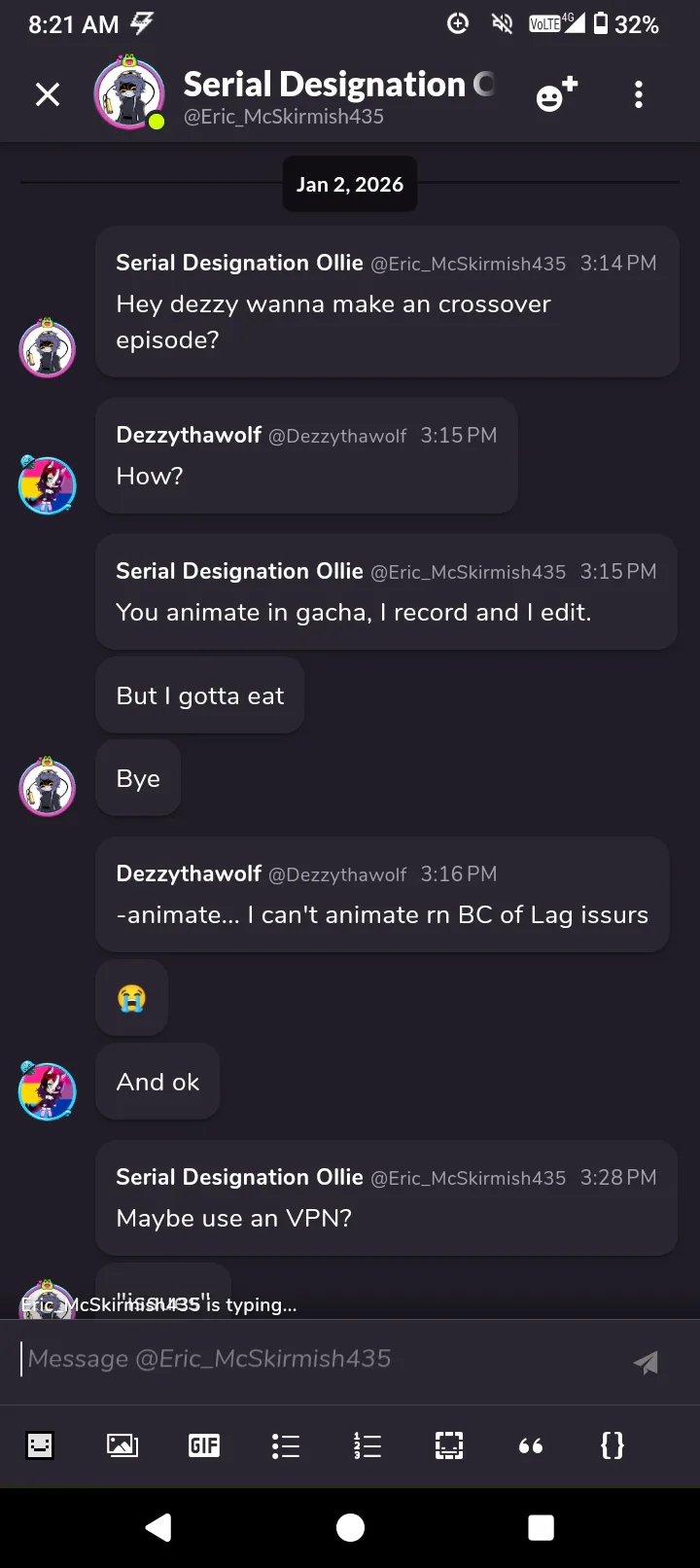Tap the crying emoji message bubble
This screenshot has height=1568, width=700.
pyautogui.click(x=131, y=998)
